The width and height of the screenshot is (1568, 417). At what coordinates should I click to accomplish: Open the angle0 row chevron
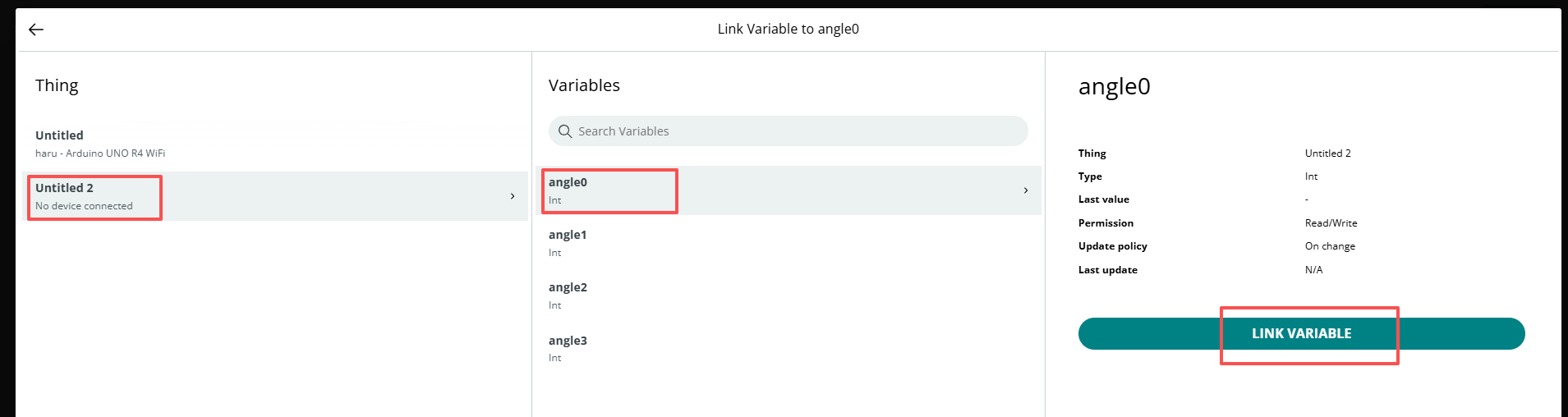click(x=1026, y=190)
